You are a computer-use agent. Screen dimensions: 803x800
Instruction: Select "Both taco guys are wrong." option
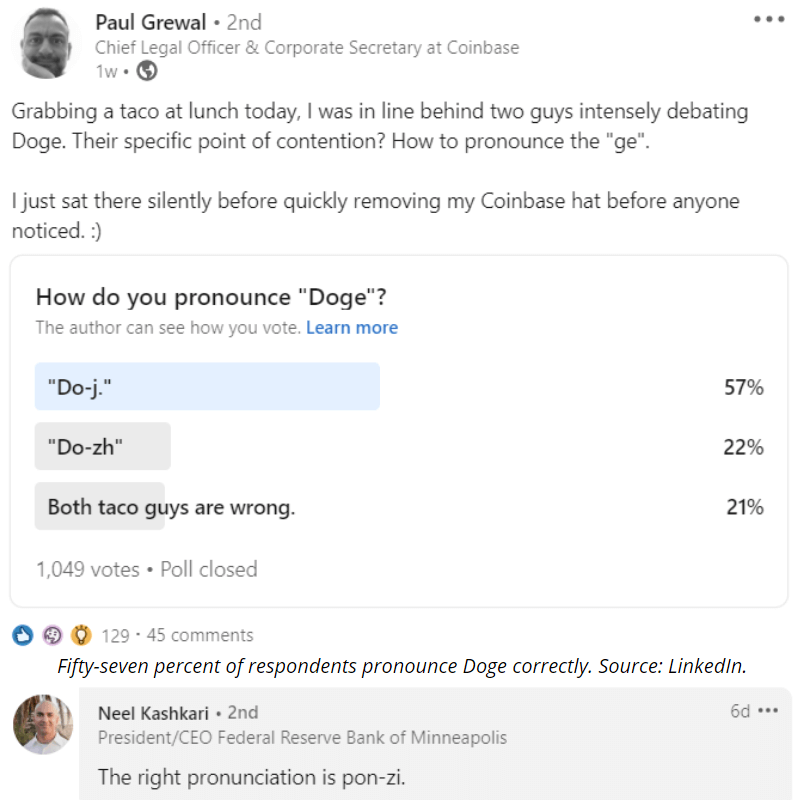(171, 507)
